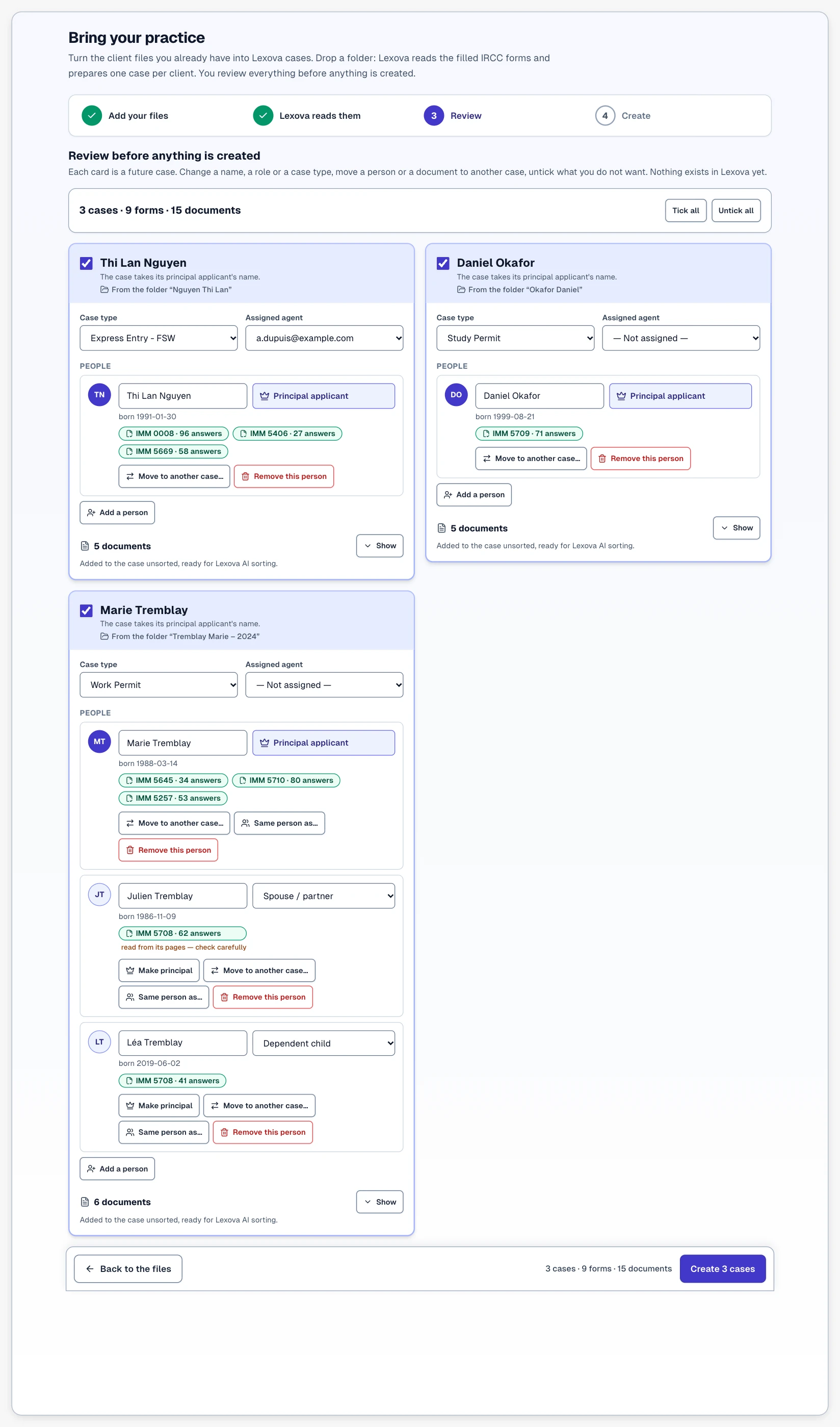The width and height of the screenshot is (840, 1427).
Task: Open the a.dupuis@example.com Assigned agent dropdown
Action: coord(324,338)
